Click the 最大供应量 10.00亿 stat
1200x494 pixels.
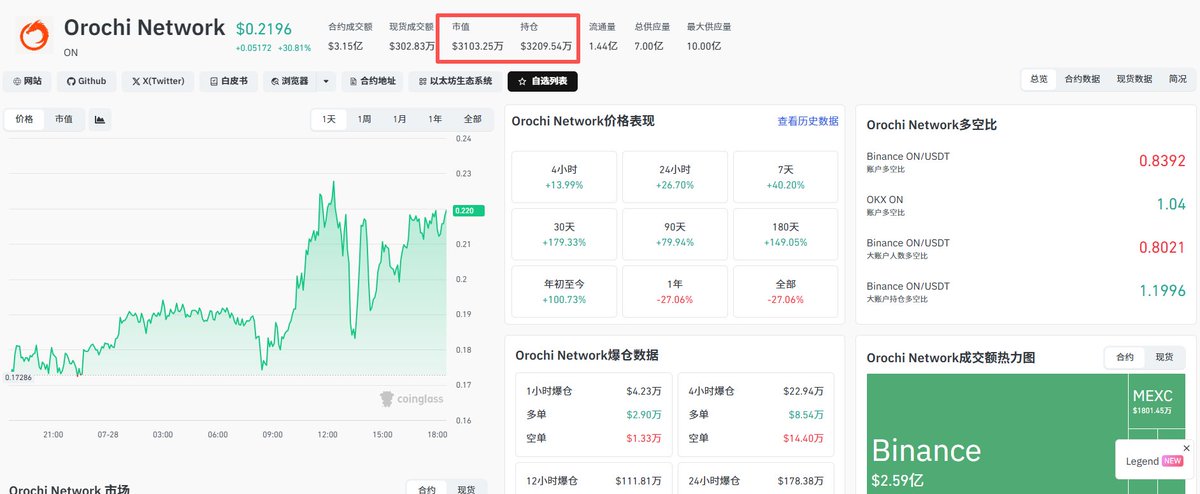pos(708,37)
